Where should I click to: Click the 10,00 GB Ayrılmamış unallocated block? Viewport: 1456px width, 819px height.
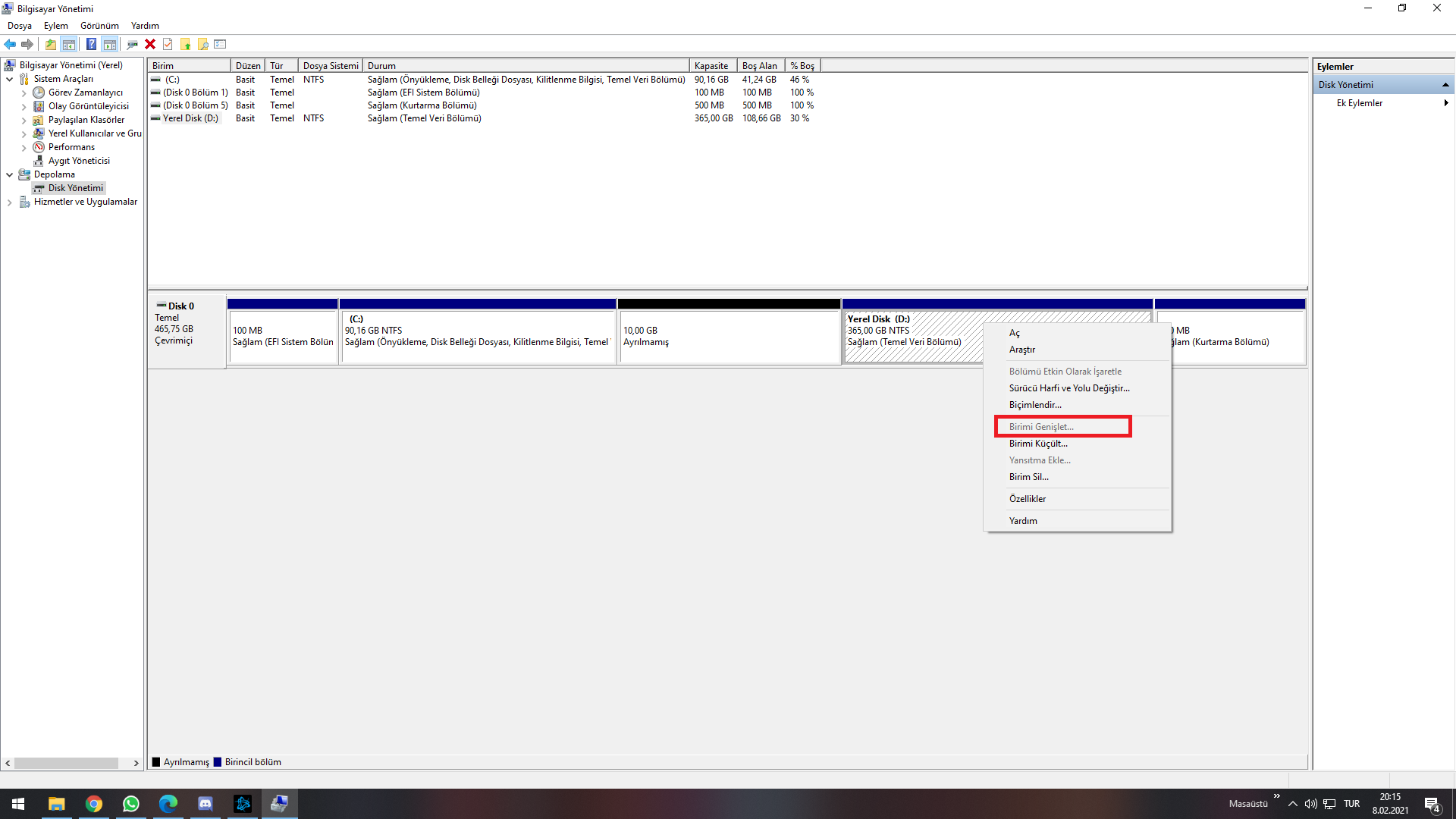729,331
